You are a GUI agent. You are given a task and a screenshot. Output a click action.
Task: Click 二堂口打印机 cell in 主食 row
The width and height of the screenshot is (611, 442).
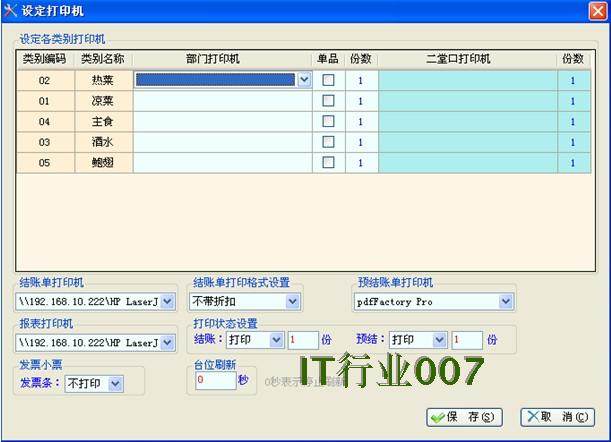click(x=468, y=122)
